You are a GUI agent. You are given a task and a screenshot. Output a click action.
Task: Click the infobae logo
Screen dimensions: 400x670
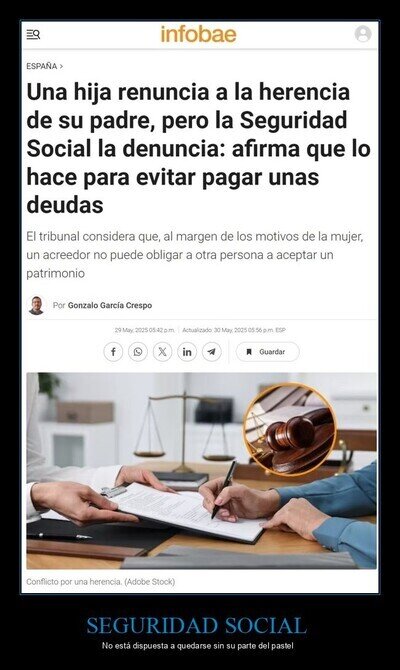click(198, 34)
